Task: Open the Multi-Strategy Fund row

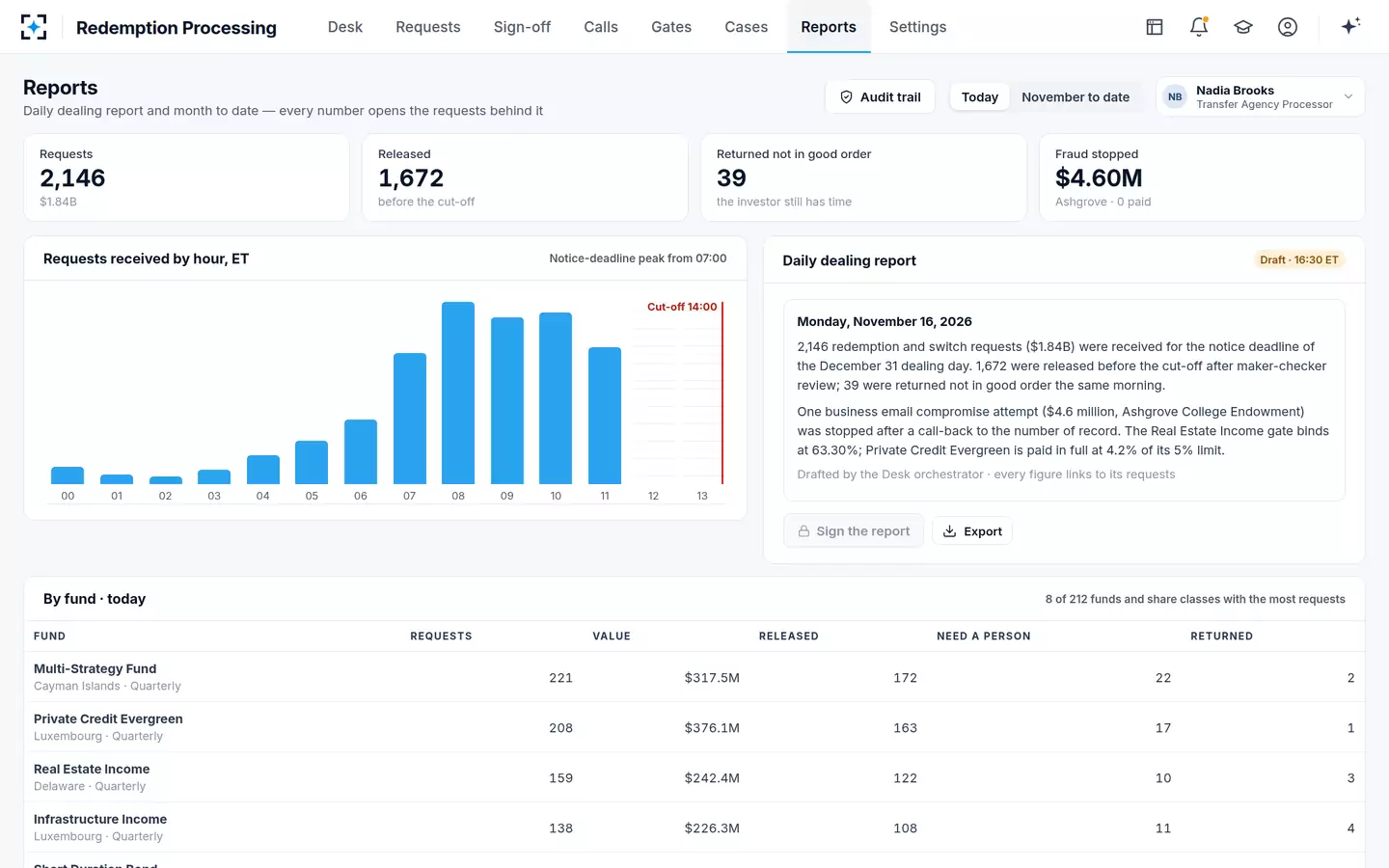Action: coord(694,677)
